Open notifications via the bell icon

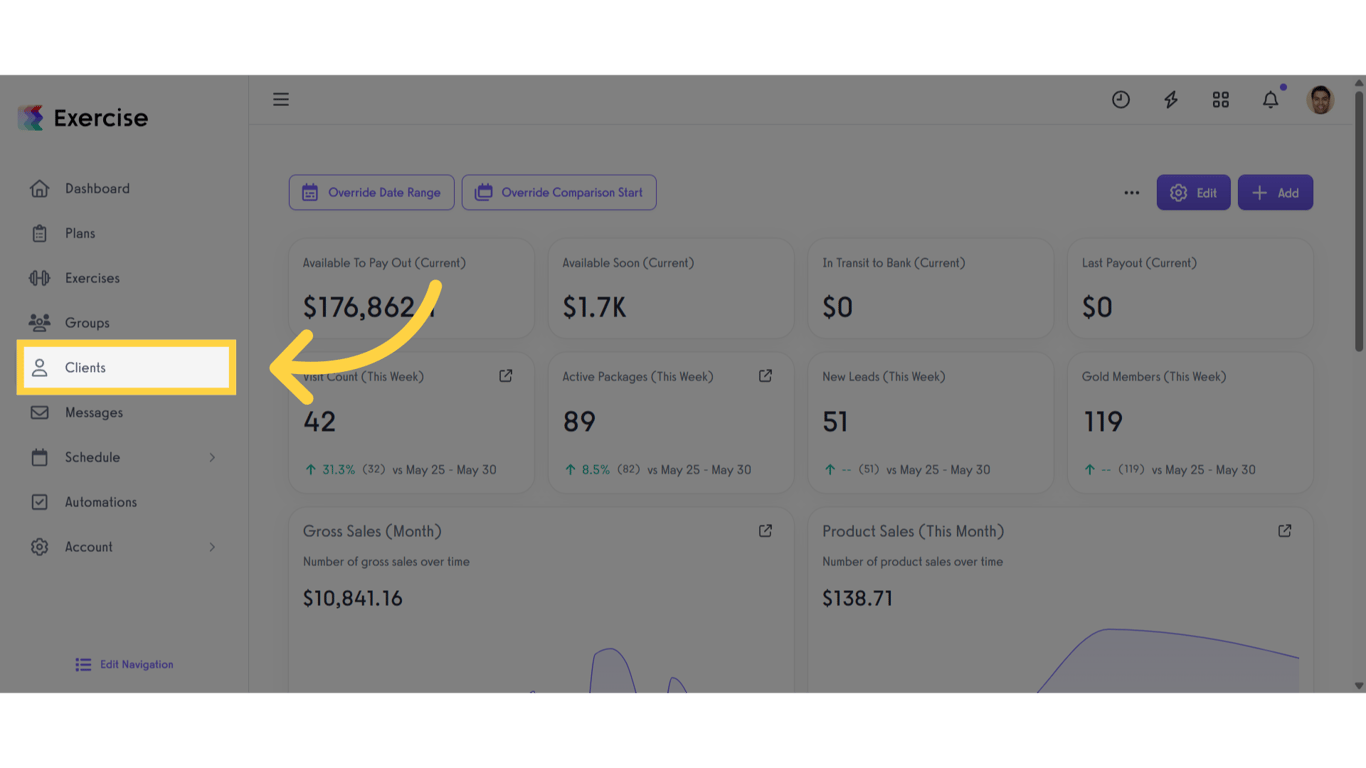pyautogui.click(x=1270, y=99)
